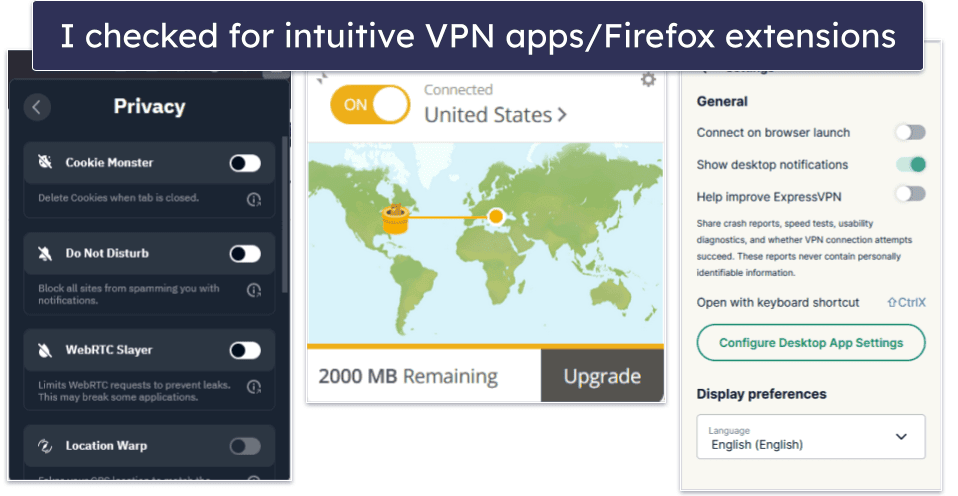Screen dimensions: 958x496
Task: Switch off the TunnelBear ON toggle
Action: (x=370, y=104)
